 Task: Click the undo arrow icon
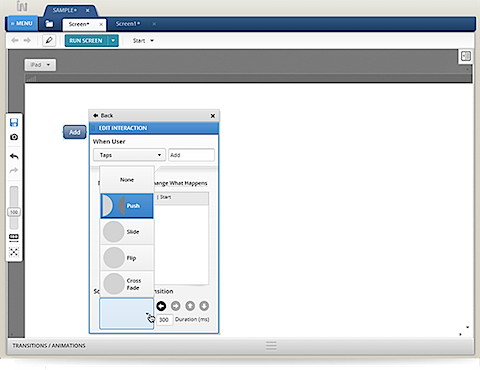click(x=14, y=156)
